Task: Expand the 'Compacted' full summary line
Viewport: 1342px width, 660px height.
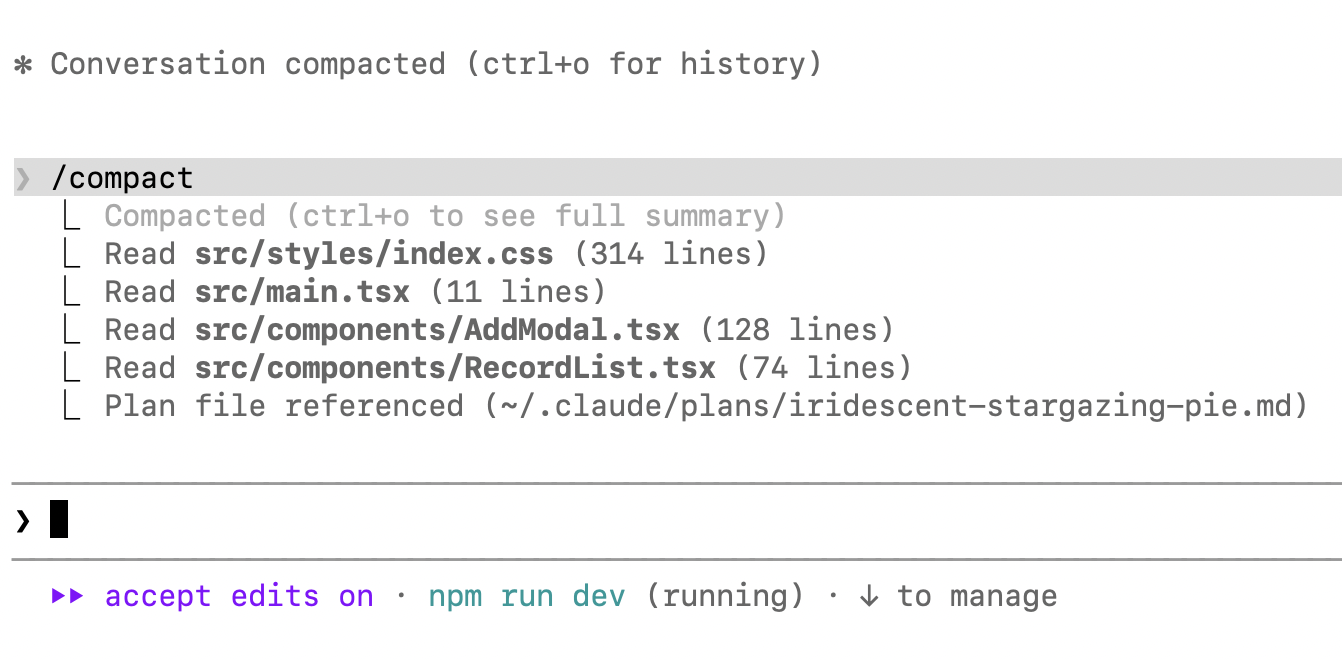Action: click(445, 217)
